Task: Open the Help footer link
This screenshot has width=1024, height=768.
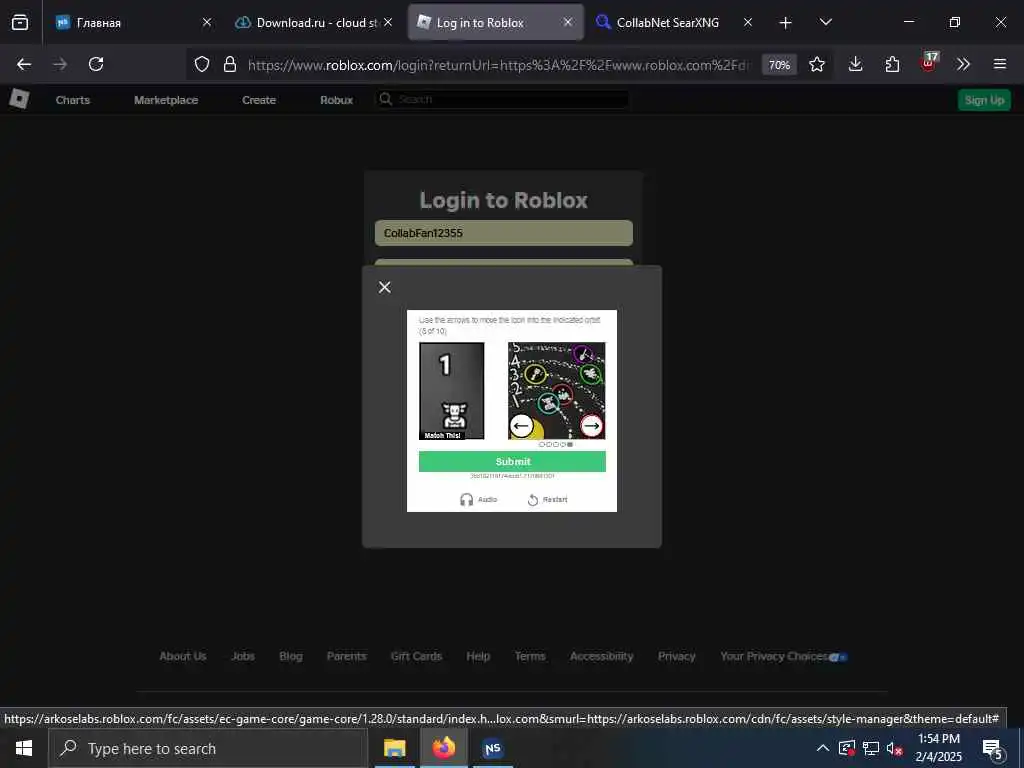Action: [478, 656]
